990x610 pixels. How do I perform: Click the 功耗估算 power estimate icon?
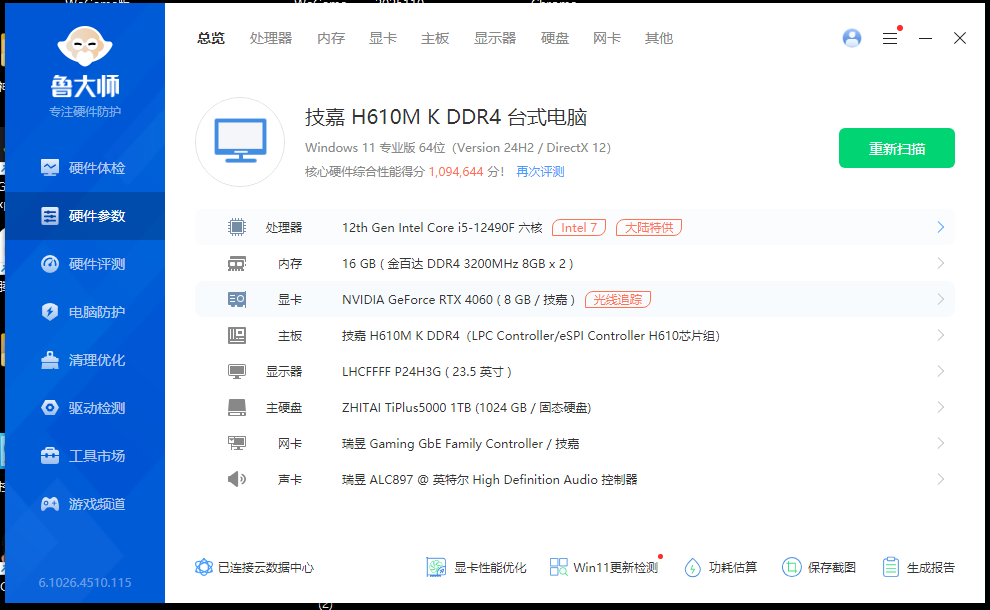[693, 567]
